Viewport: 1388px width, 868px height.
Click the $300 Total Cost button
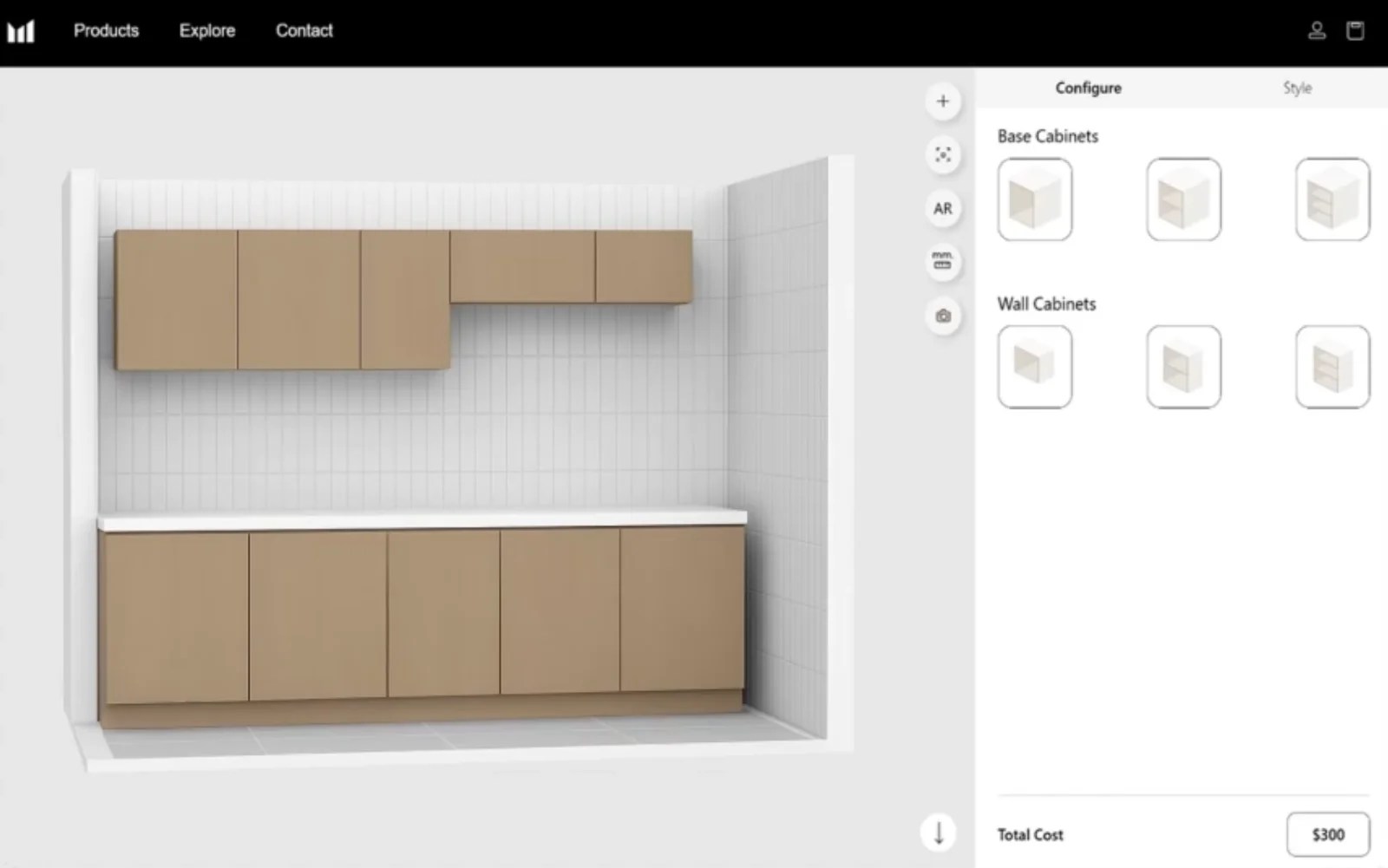pos(1327,833)
